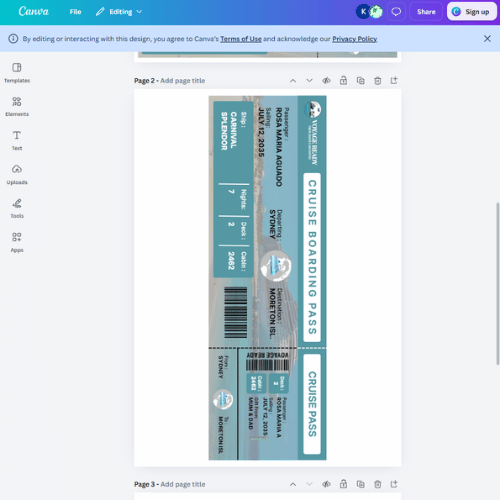Duplicate Page 2 with the copy icon
This screenshot has height=500, width=500.
pos(360,81)
